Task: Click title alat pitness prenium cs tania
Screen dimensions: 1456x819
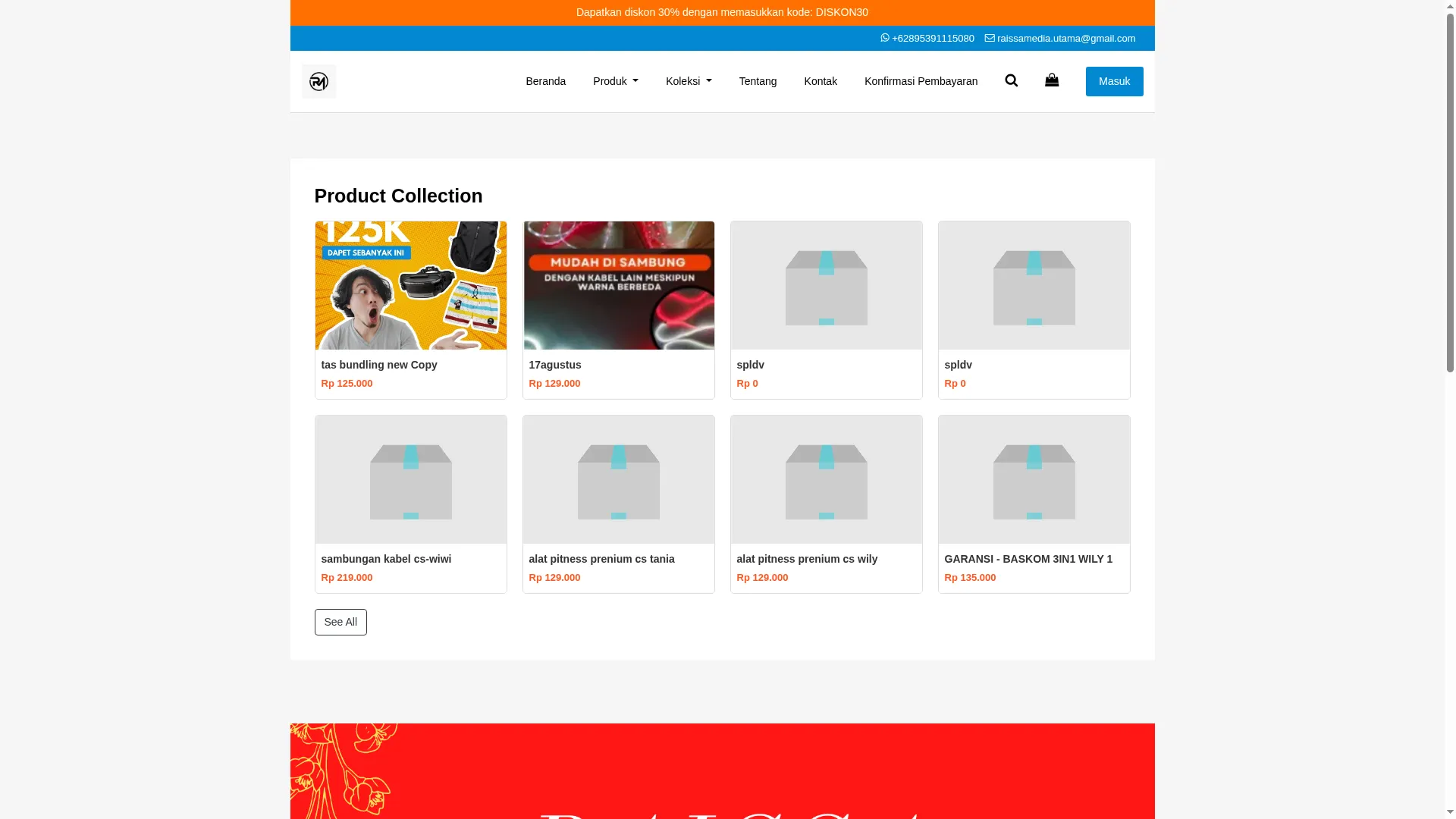Action: 601,559
